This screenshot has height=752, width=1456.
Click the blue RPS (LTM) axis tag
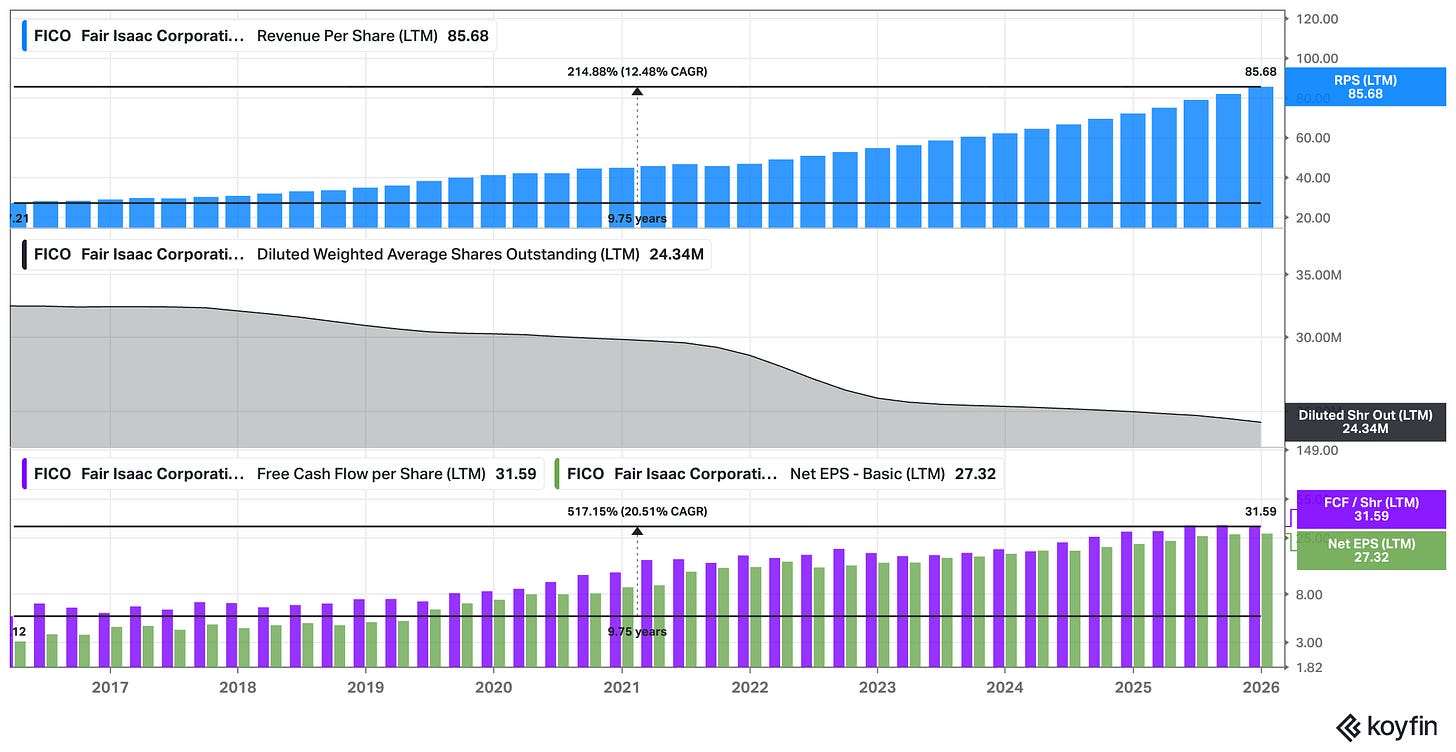tap(1365, 87)
